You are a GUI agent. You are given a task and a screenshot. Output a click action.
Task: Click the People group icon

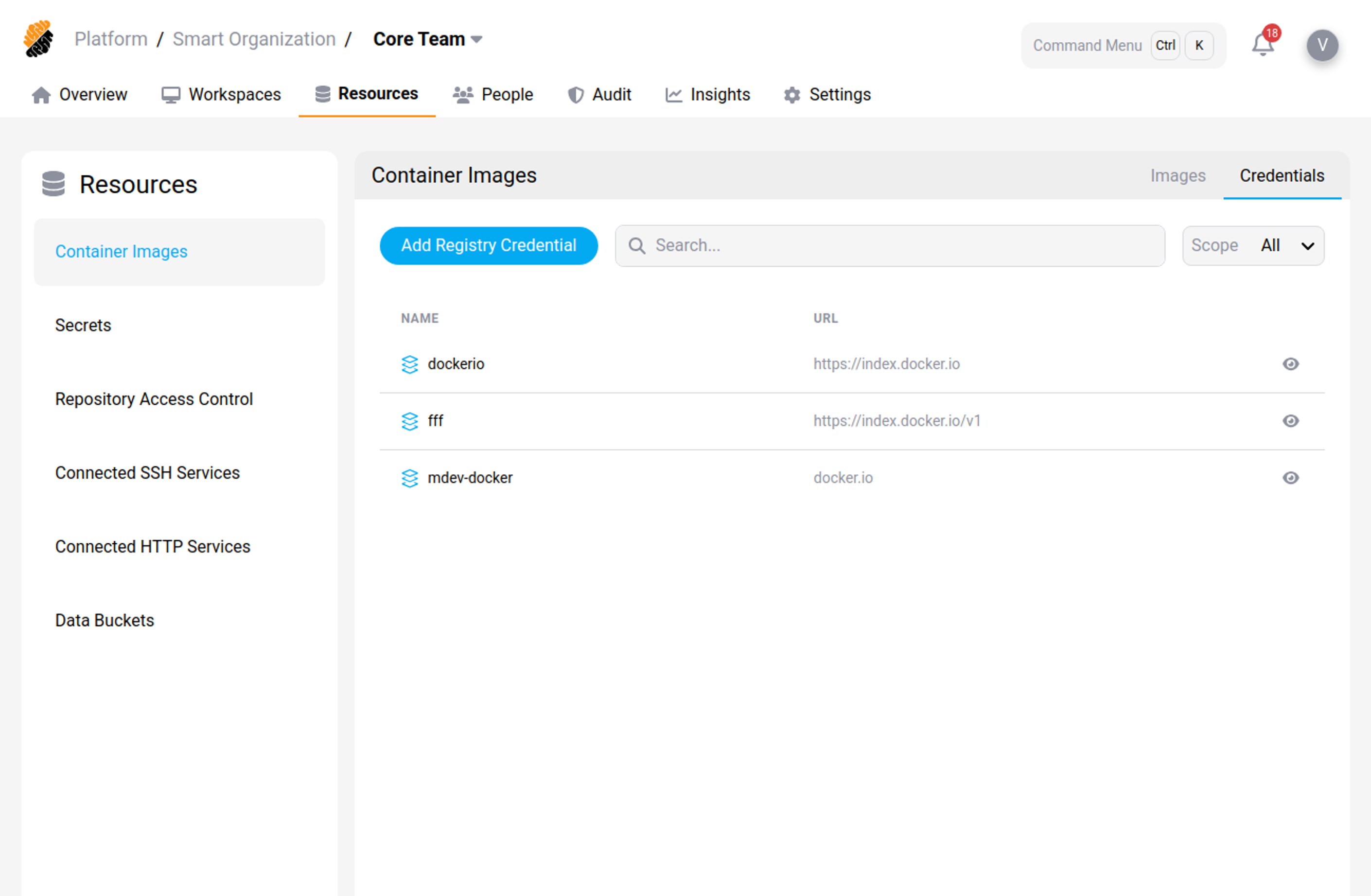(462, 95)
